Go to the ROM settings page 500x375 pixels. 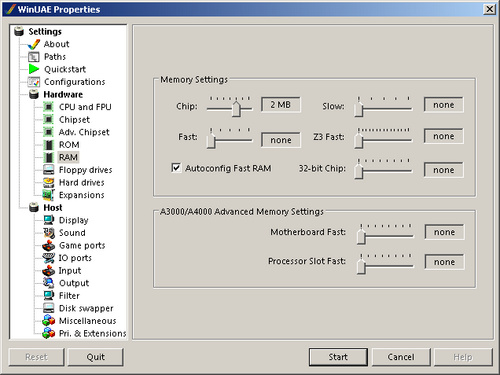tap(69, 145)
